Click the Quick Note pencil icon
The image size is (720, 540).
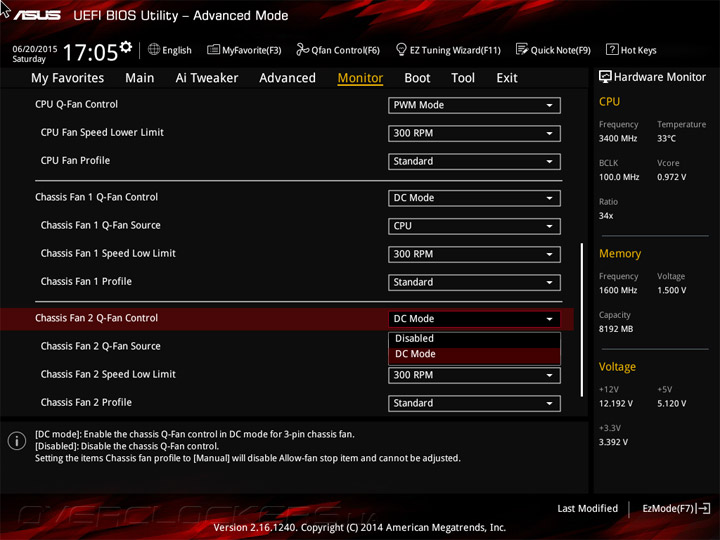click(x=522, y=49)
